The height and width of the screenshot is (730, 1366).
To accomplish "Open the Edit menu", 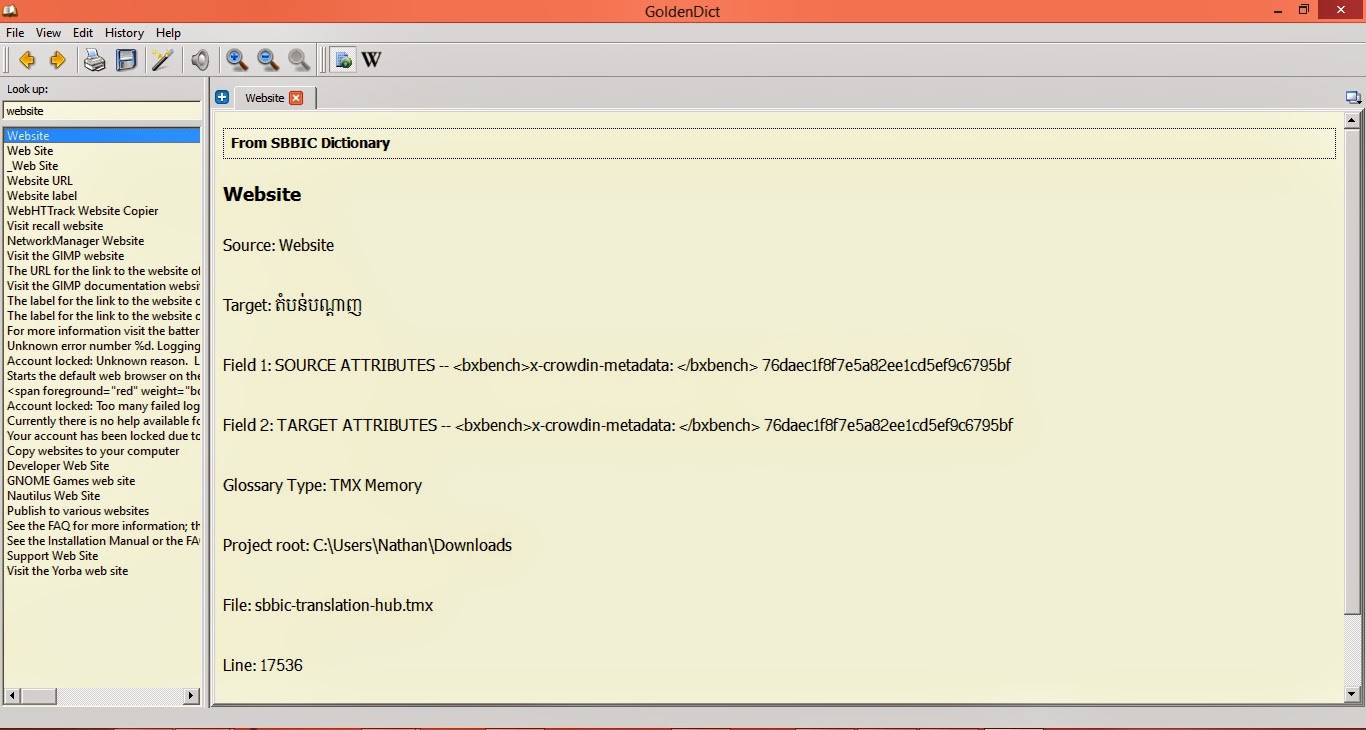I will click(83, 33).
